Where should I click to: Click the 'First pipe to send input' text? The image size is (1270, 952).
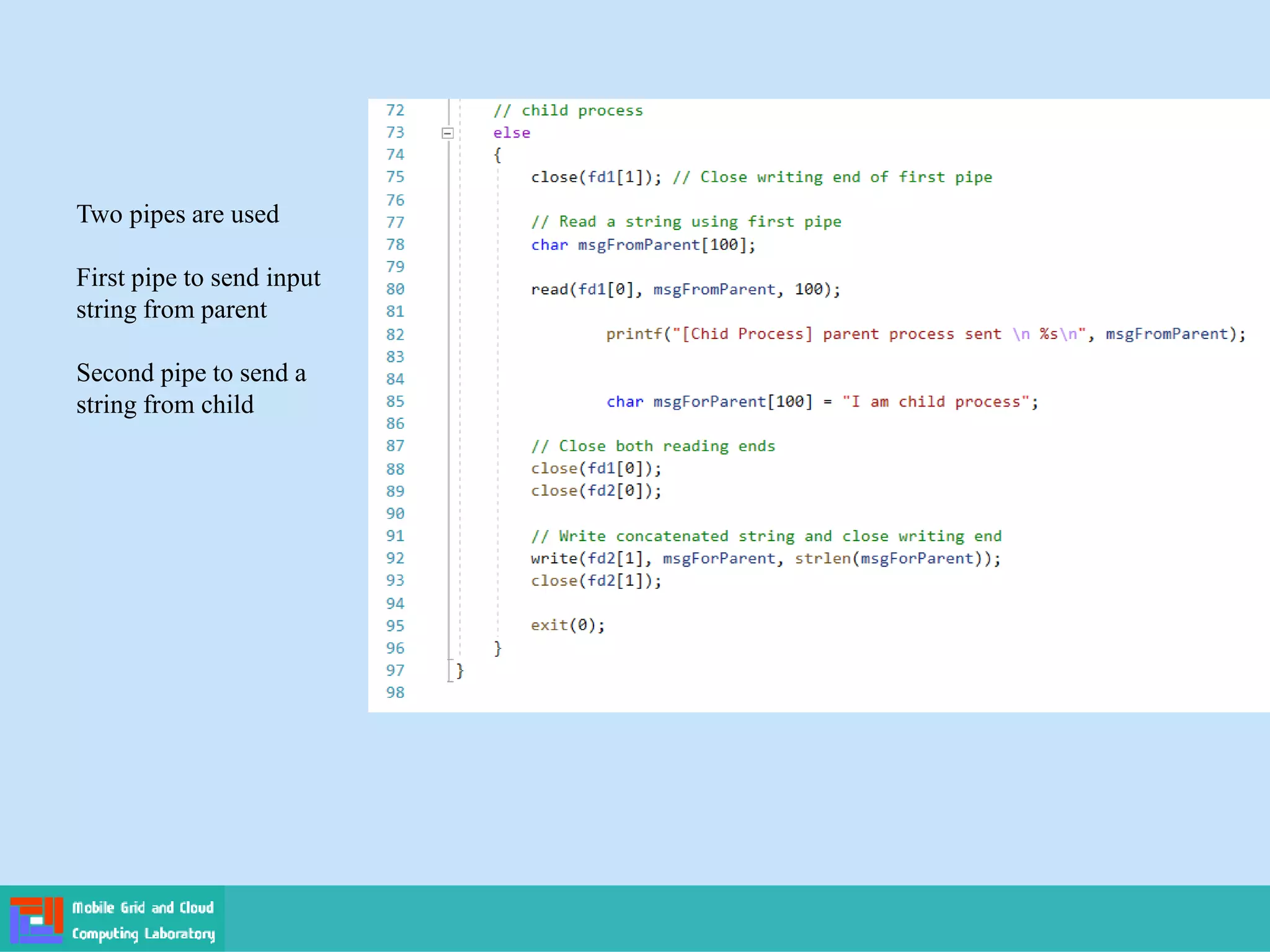click(198, 278)
